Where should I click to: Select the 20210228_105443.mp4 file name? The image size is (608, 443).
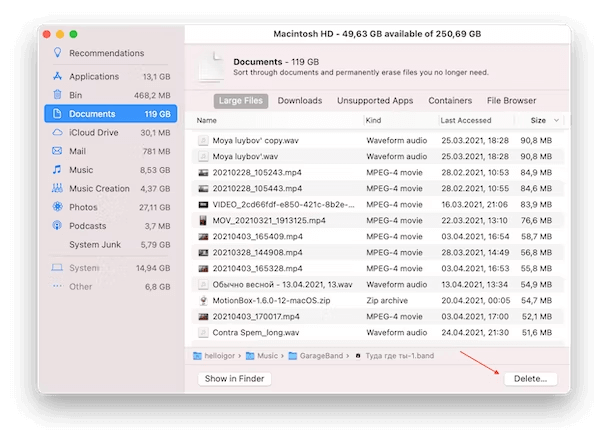257,189
